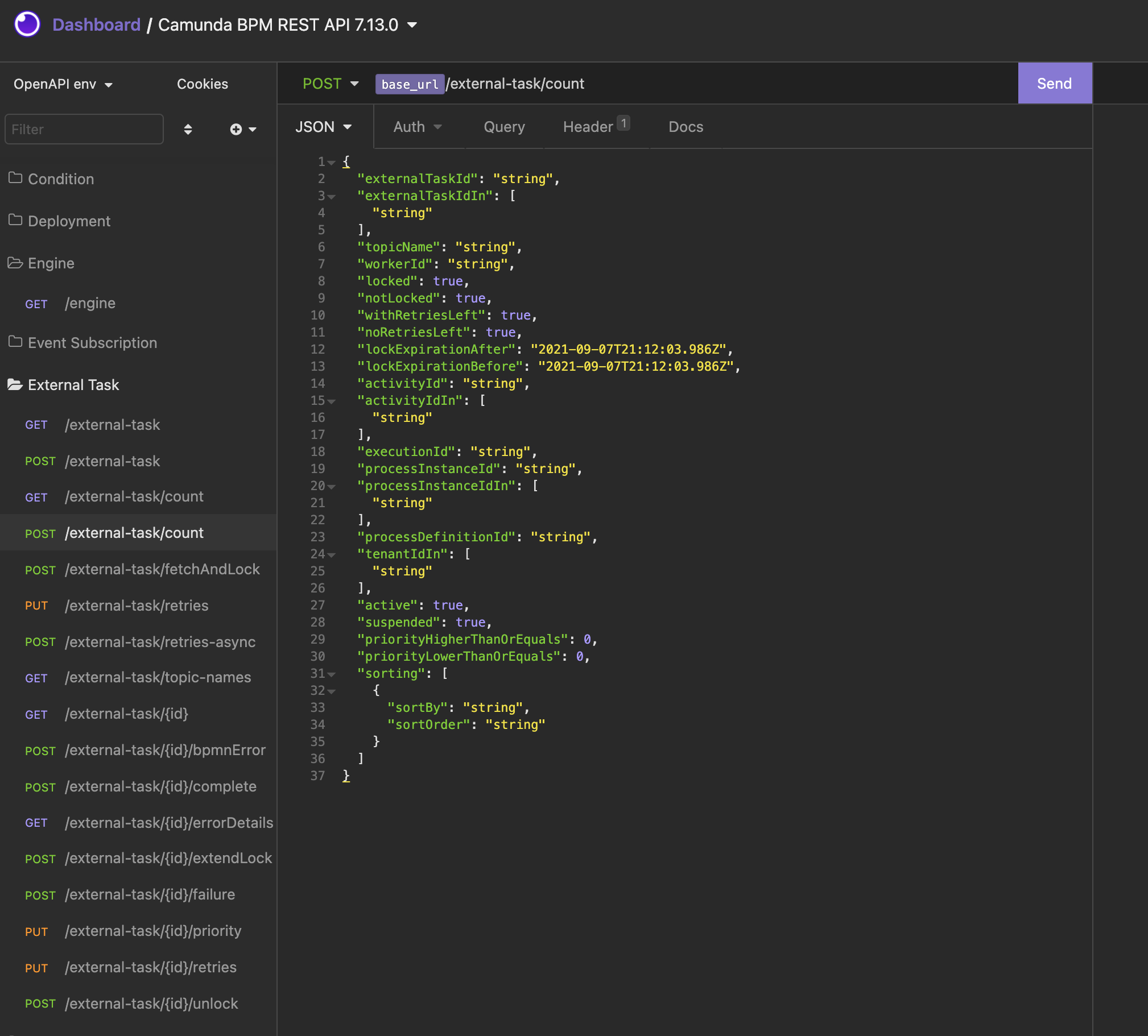Select POST /external-task/{id}/failure request
The height and width of the screenshot is (1036, 1148).
point(138,895)
